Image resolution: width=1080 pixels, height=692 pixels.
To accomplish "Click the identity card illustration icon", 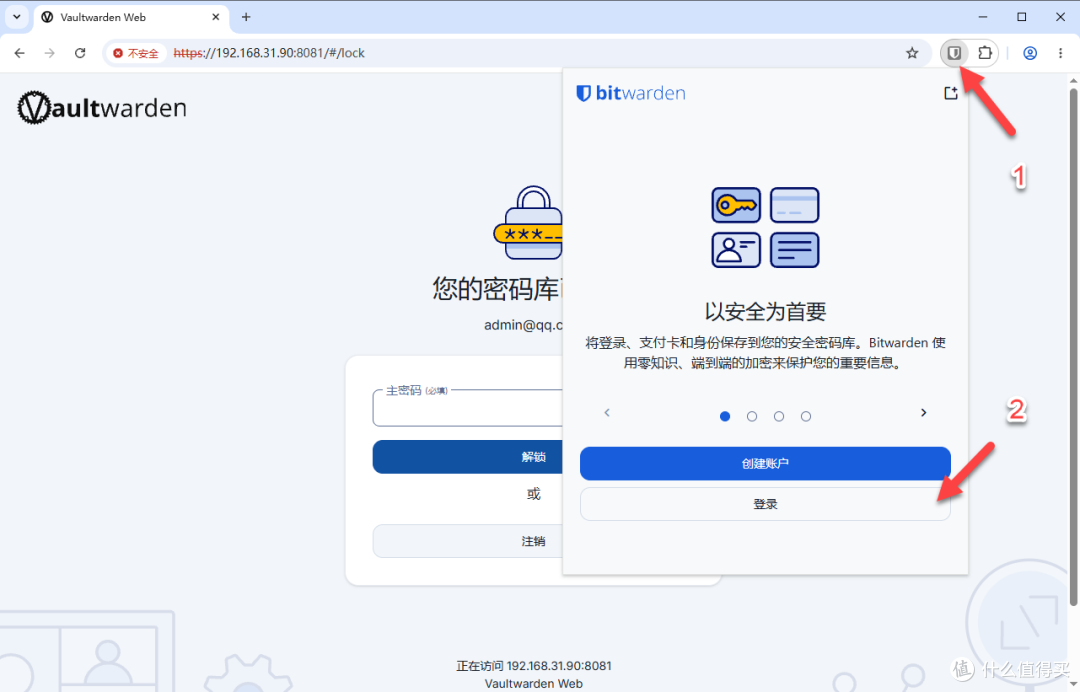I will [736, 250].
